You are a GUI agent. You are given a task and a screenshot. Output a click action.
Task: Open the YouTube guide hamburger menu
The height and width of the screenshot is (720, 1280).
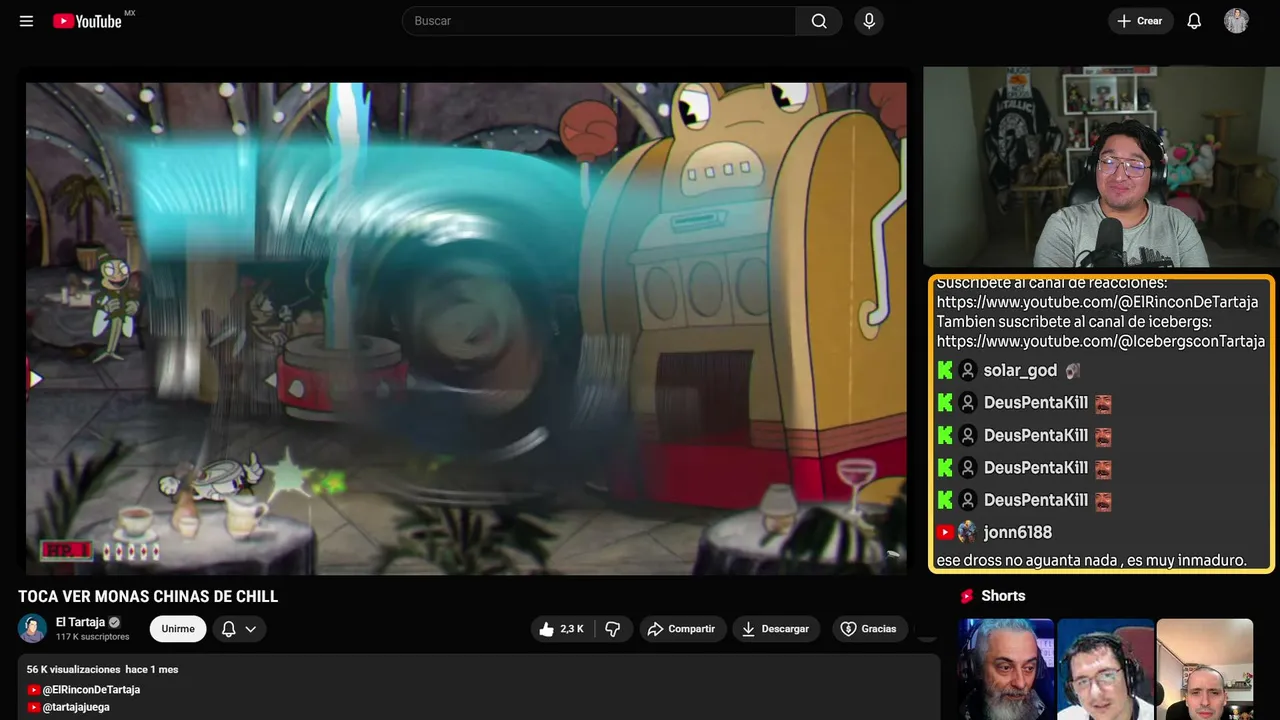[26, 21]
